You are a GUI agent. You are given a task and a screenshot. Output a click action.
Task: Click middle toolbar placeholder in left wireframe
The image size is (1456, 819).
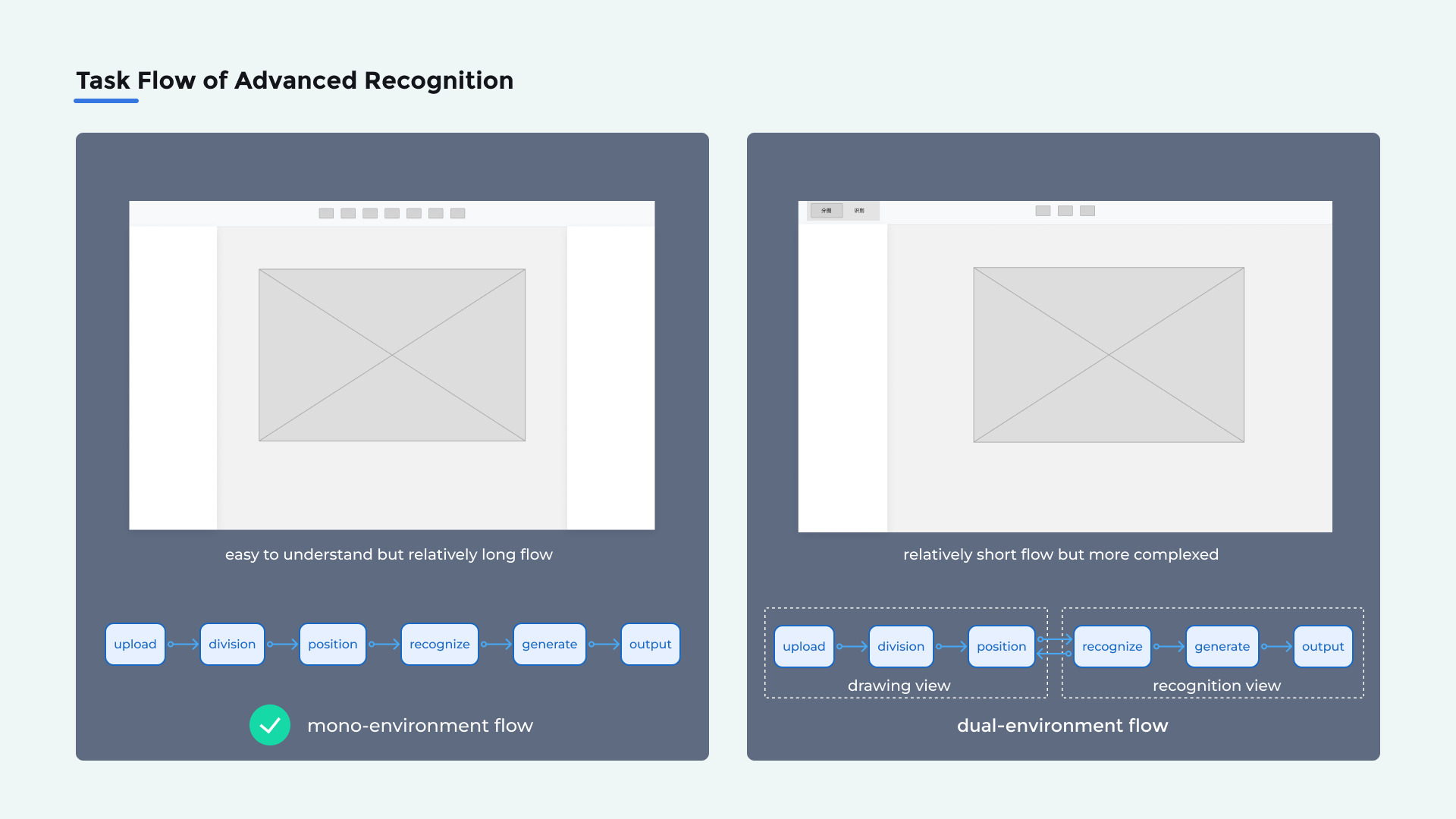pyautogui.click(x=392, y=213)
